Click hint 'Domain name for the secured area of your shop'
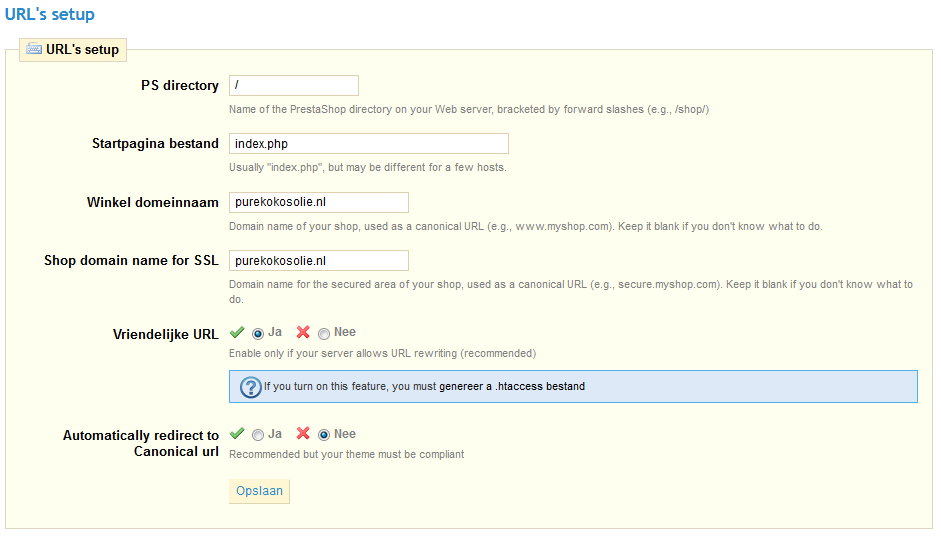The image size is (941, 541). (x=571, y=292)
